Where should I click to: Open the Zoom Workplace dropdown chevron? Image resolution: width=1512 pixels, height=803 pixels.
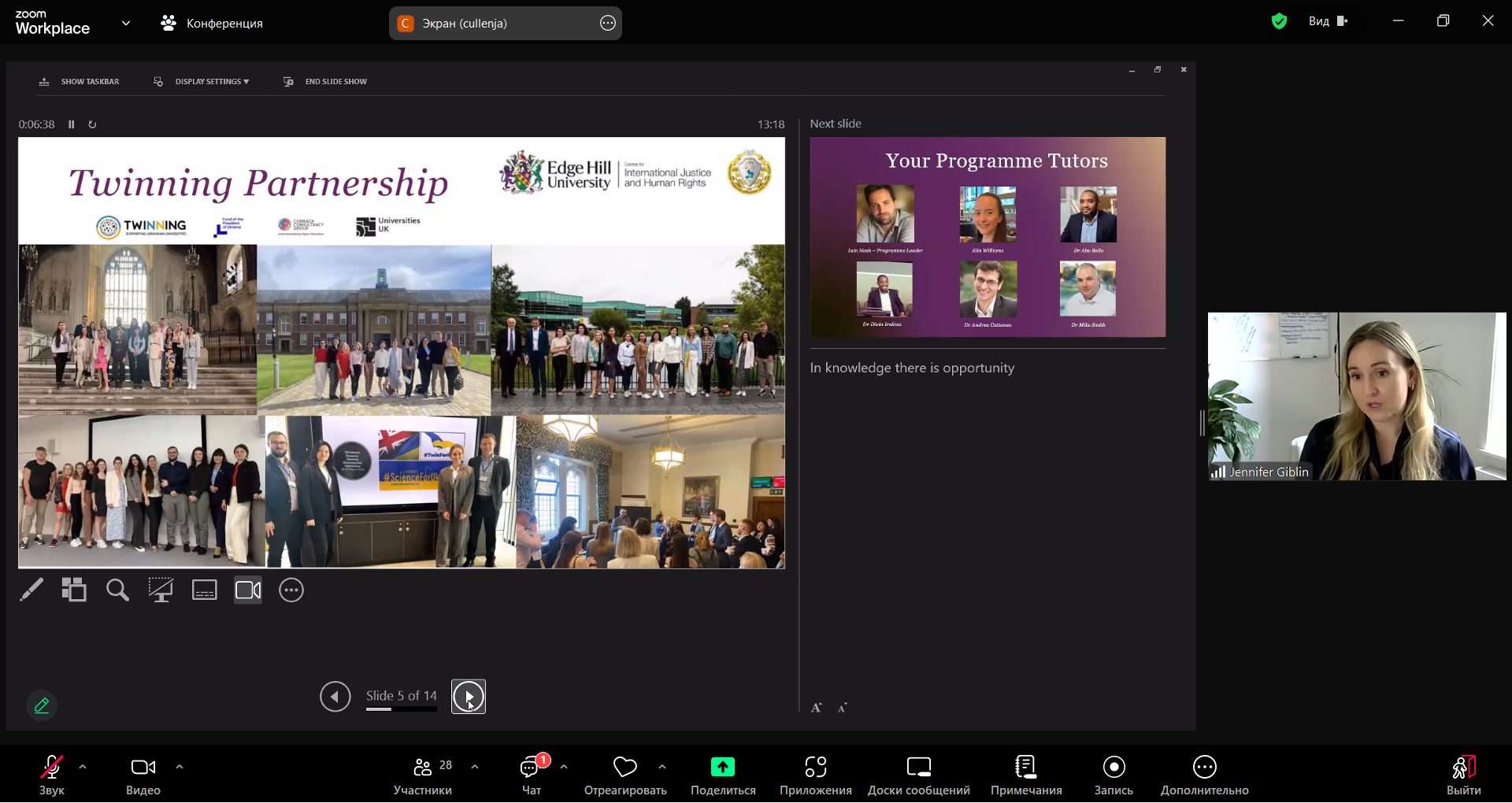click(126, 24)
